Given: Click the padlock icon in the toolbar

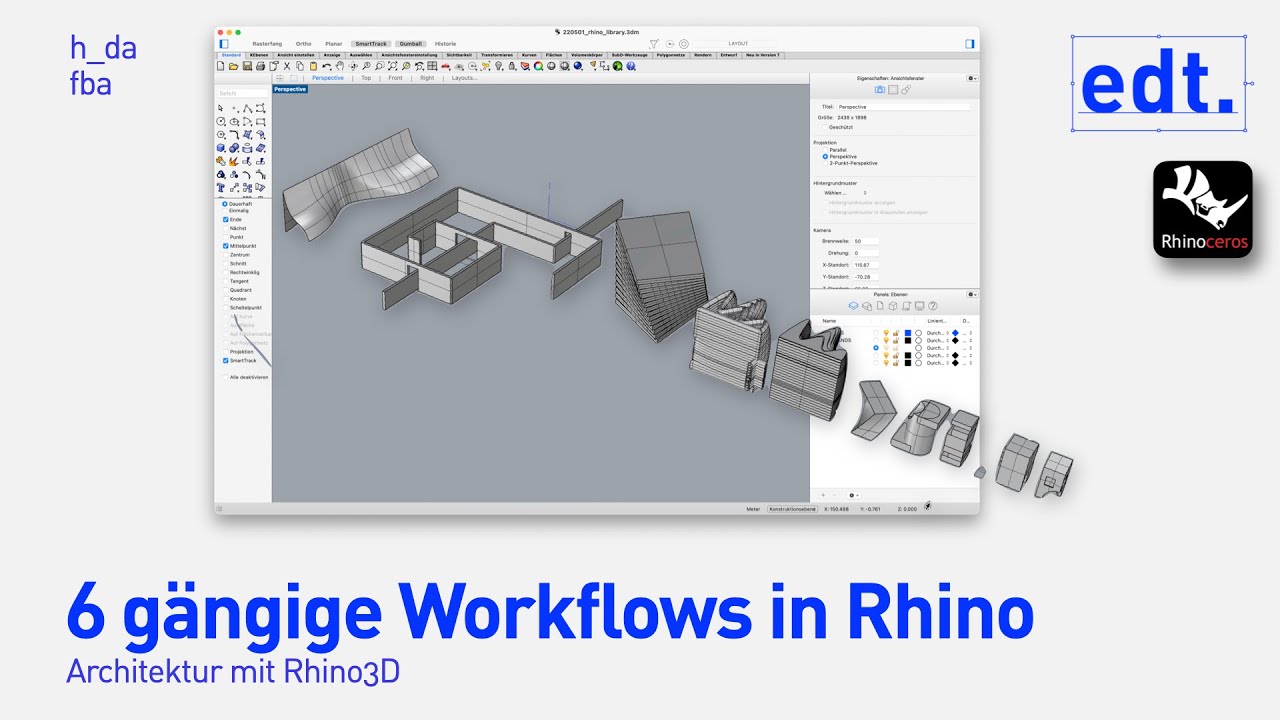Looking at the screenshot, I should (x=512, y=66).
